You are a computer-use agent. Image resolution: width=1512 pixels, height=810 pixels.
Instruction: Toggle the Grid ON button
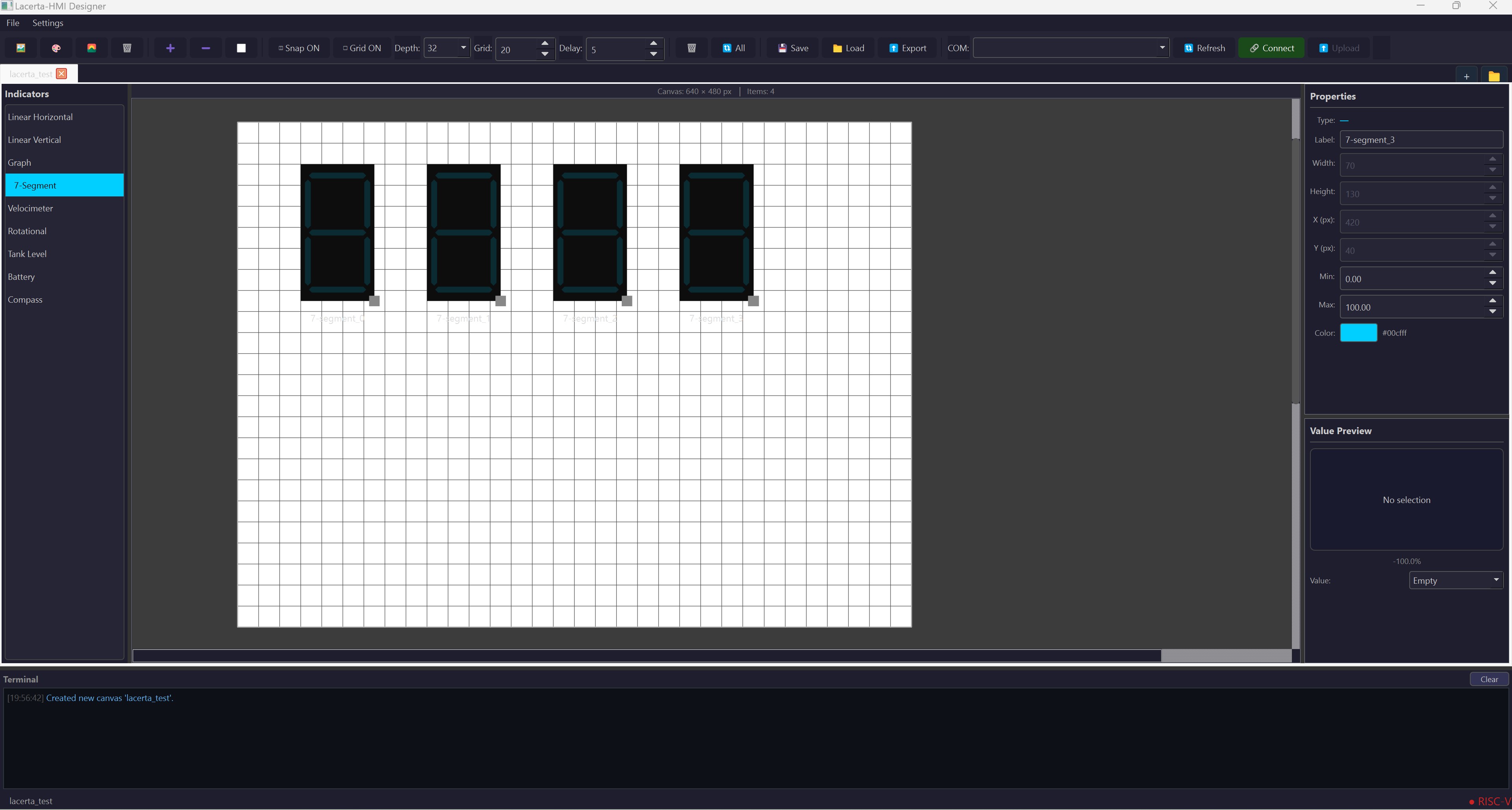(x=362, y=48)
